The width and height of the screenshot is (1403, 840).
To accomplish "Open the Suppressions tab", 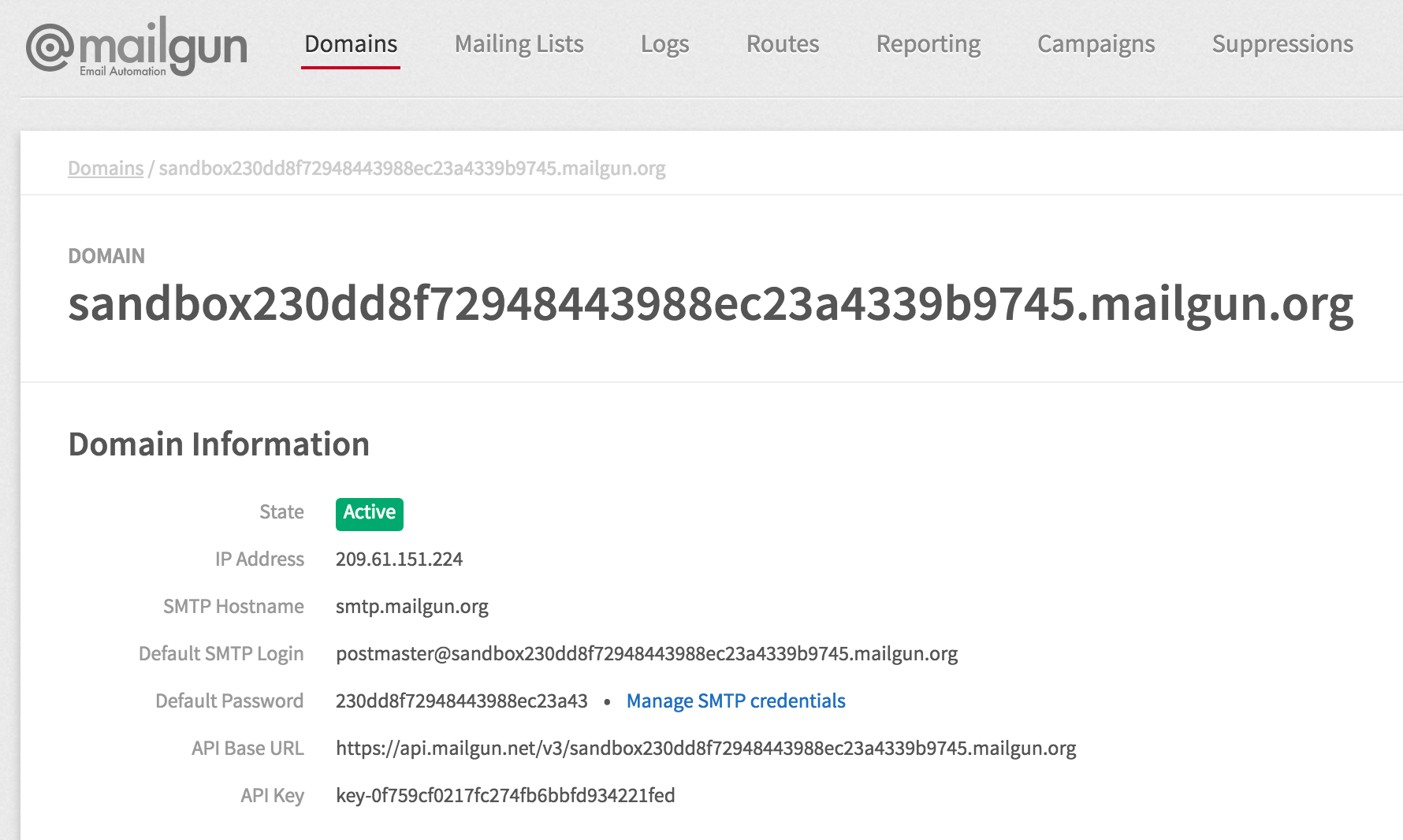I will [x=1282, y=44].
